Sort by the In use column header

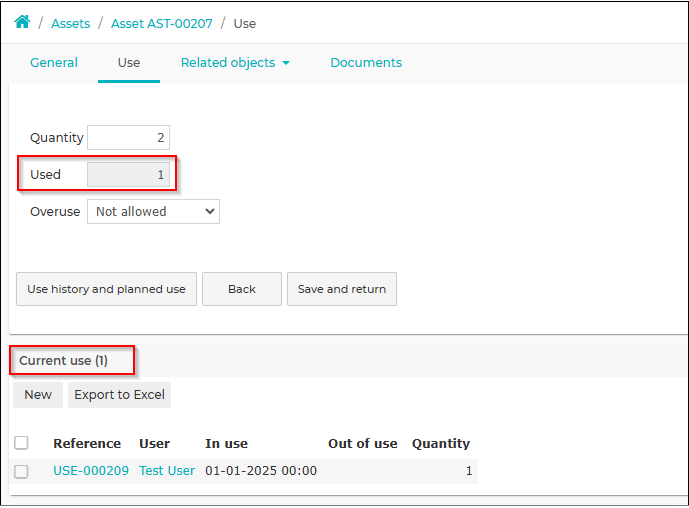point(226,444)
